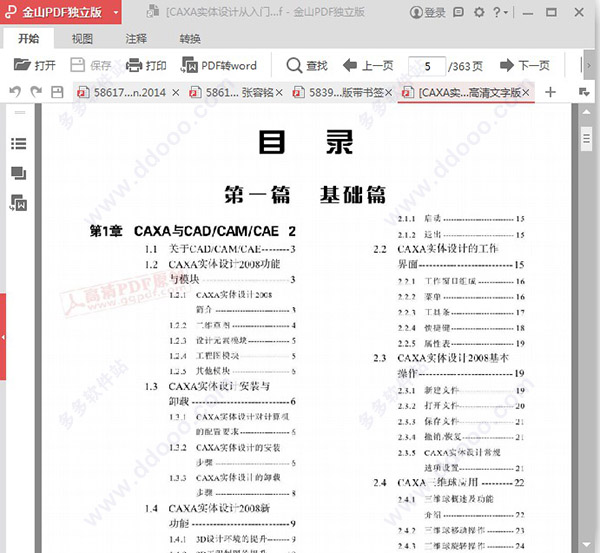Add a new tab with plus icon
The image size is (600, 553).
(x=550, y=92)
